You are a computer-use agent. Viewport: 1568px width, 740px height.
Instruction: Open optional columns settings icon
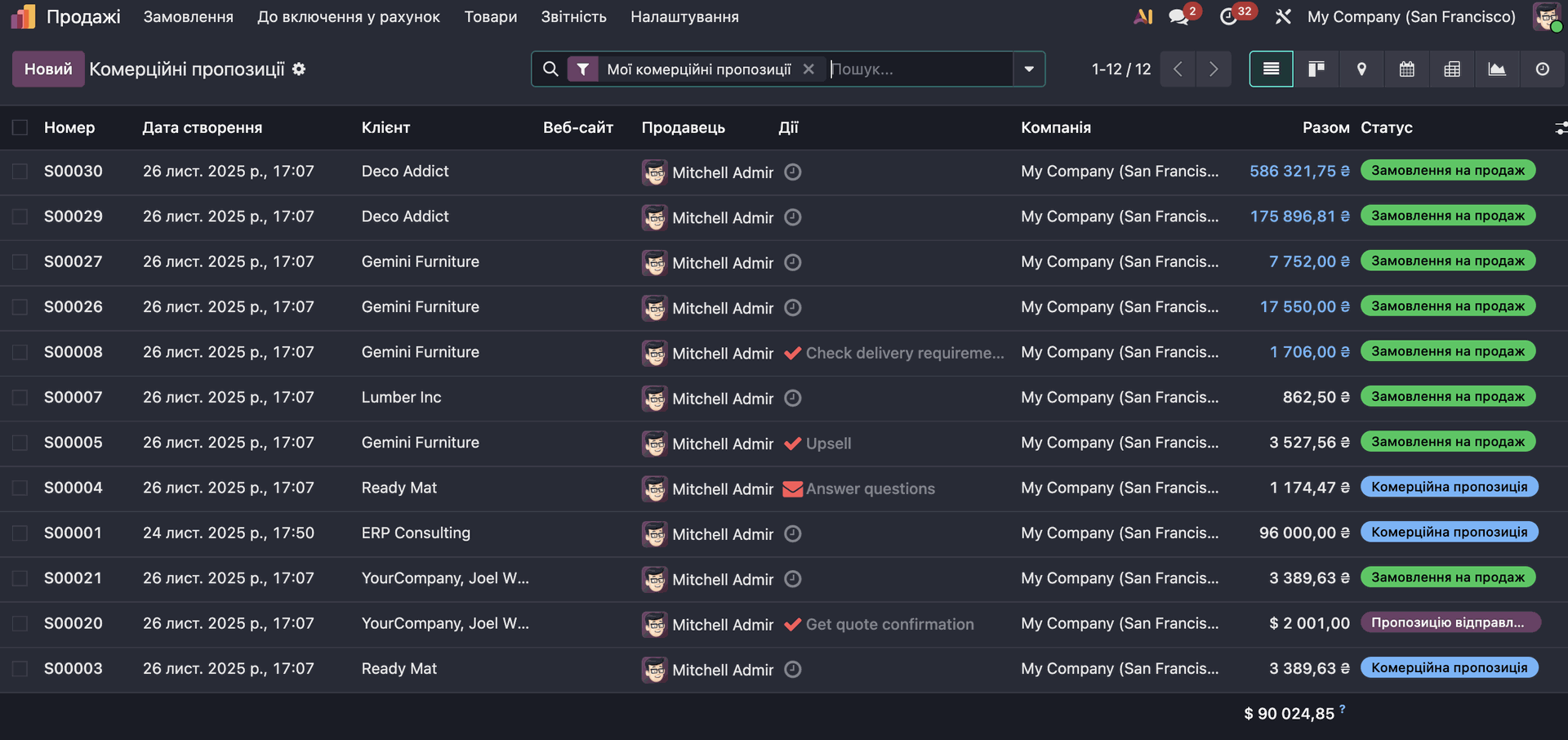(x=1560, y=128)
